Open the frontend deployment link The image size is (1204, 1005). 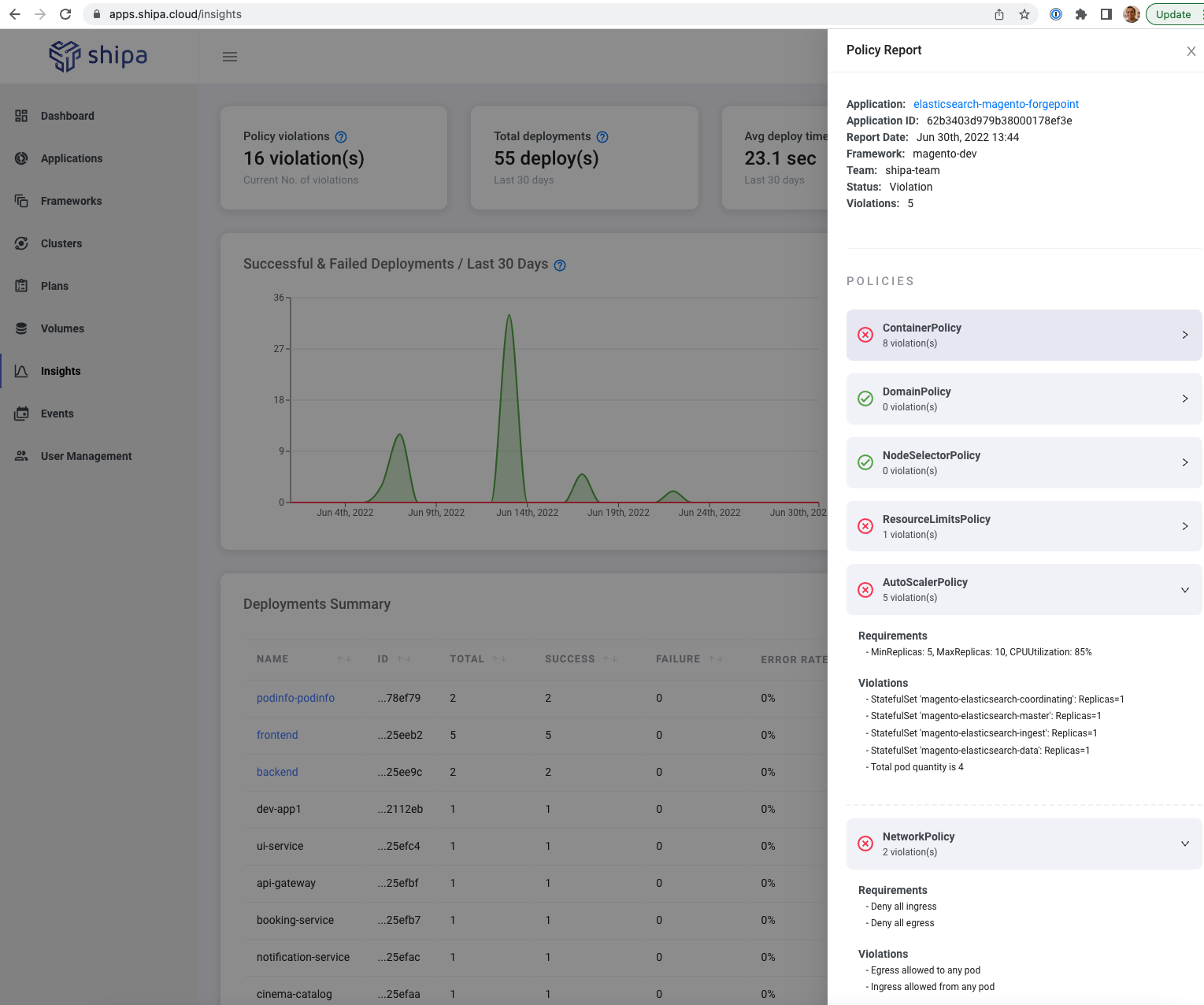coord(277,735)
